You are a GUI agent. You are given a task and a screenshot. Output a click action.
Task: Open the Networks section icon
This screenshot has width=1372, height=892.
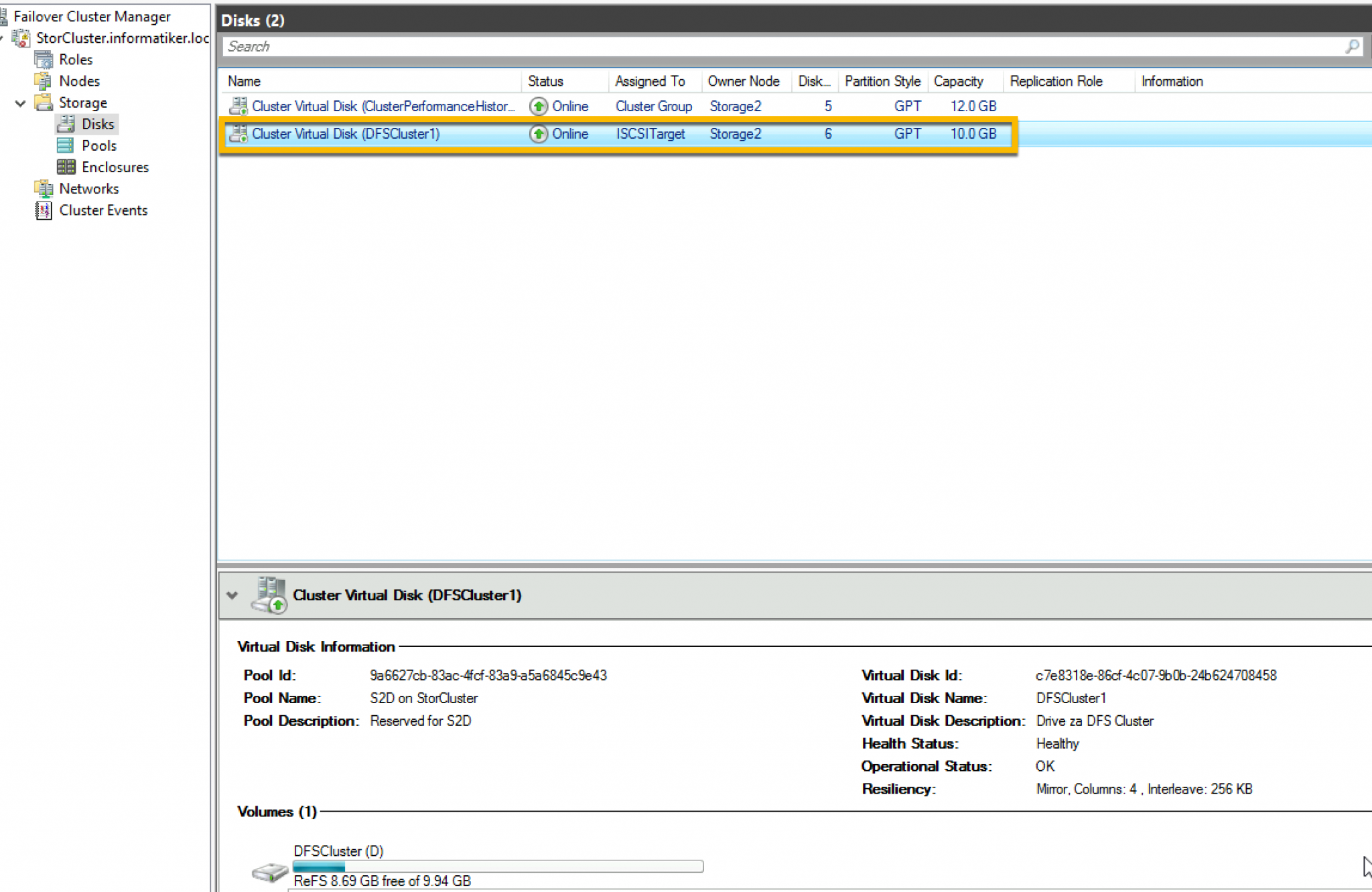tap(44, 188)
